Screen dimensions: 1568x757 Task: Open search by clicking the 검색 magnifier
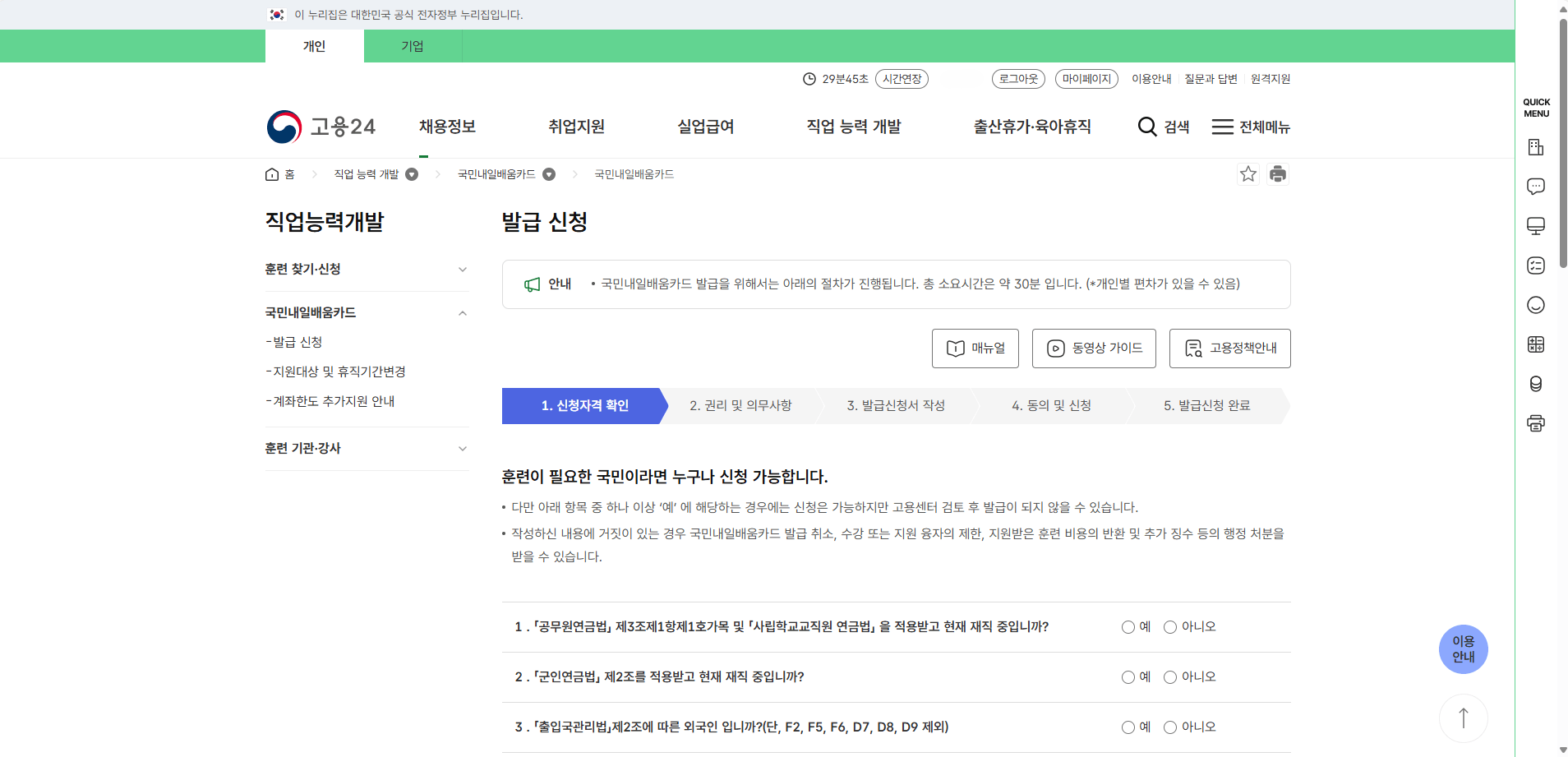click(x=1163, y=127)
